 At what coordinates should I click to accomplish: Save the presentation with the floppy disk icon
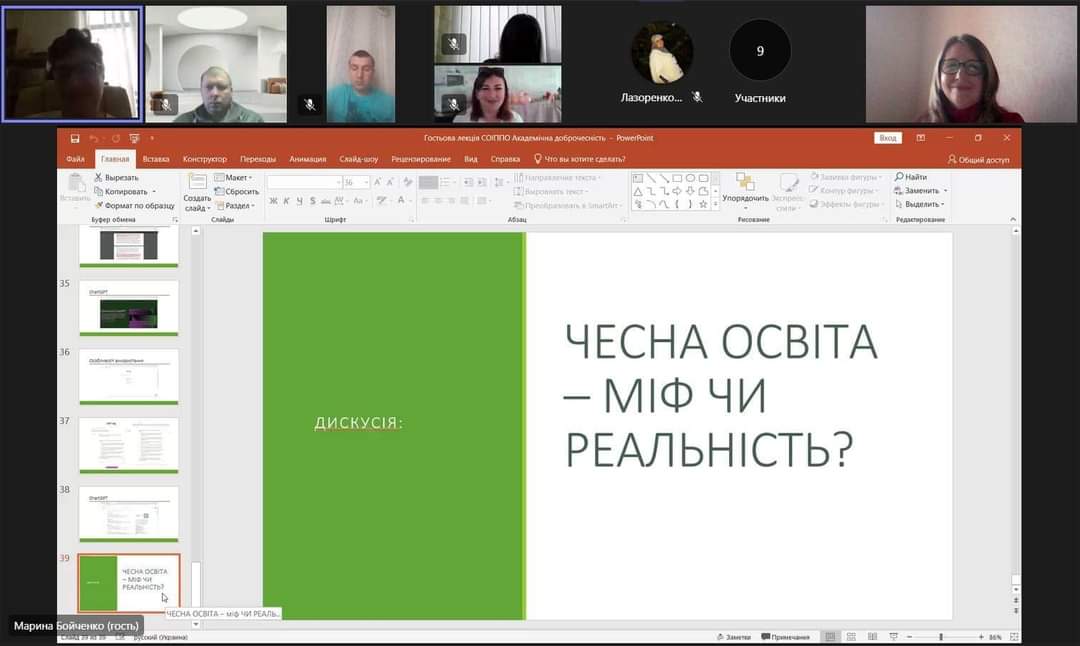pos(74,138)
